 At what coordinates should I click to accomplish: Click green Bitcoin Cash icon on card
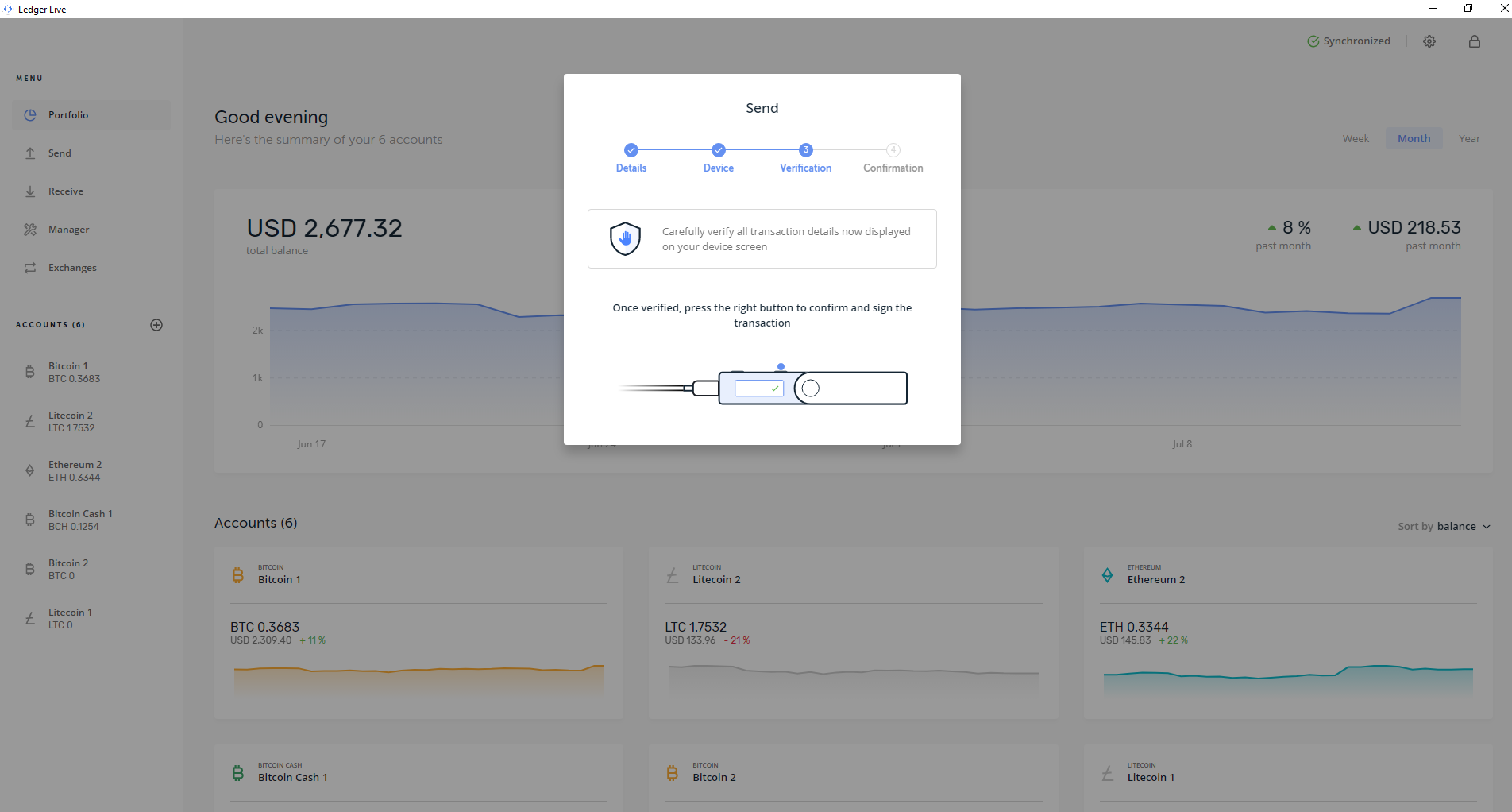click(x=237, y=773)
